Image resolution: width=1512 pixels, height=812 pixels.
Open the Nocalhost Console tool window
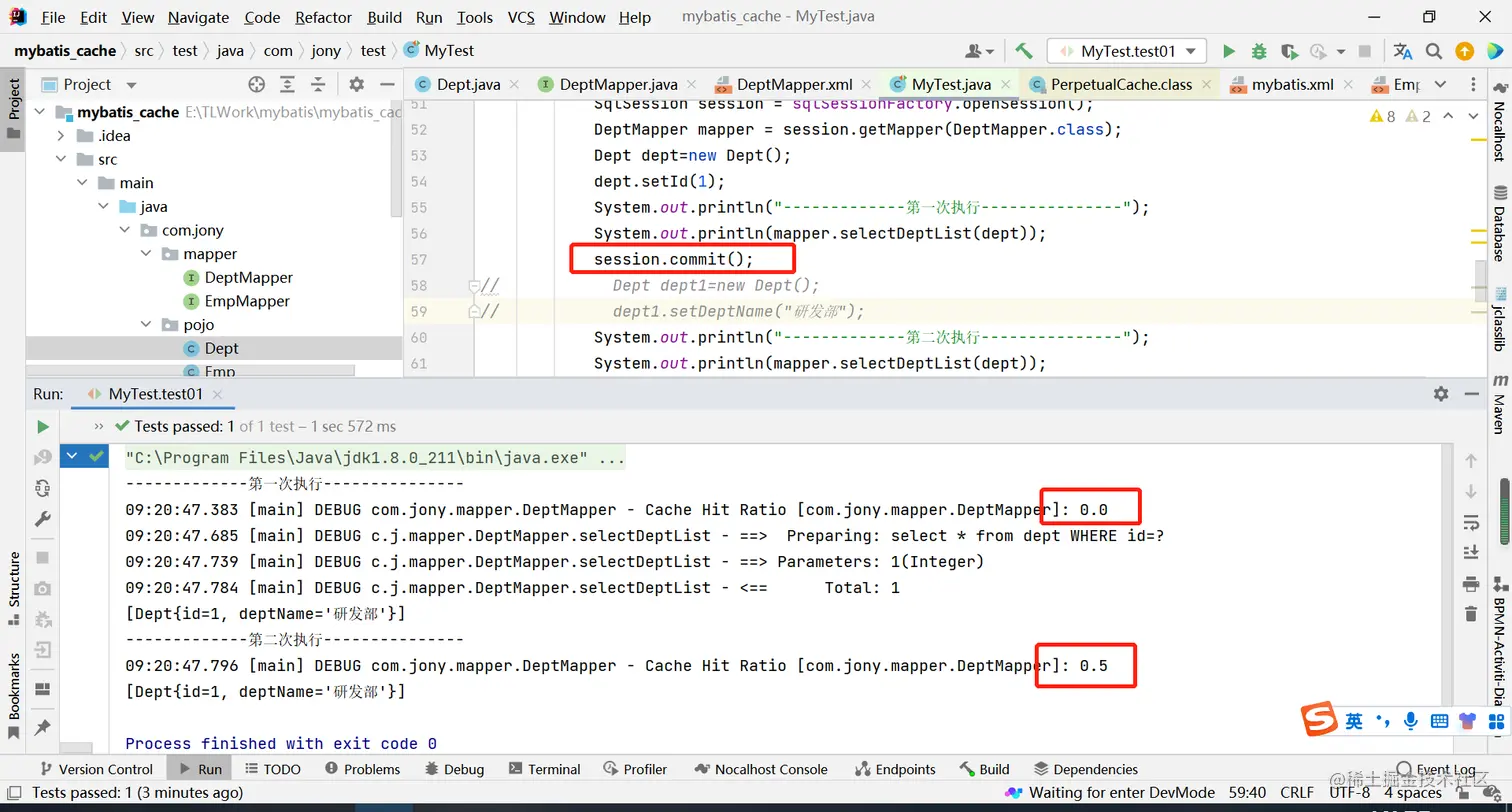pos(760,769)
